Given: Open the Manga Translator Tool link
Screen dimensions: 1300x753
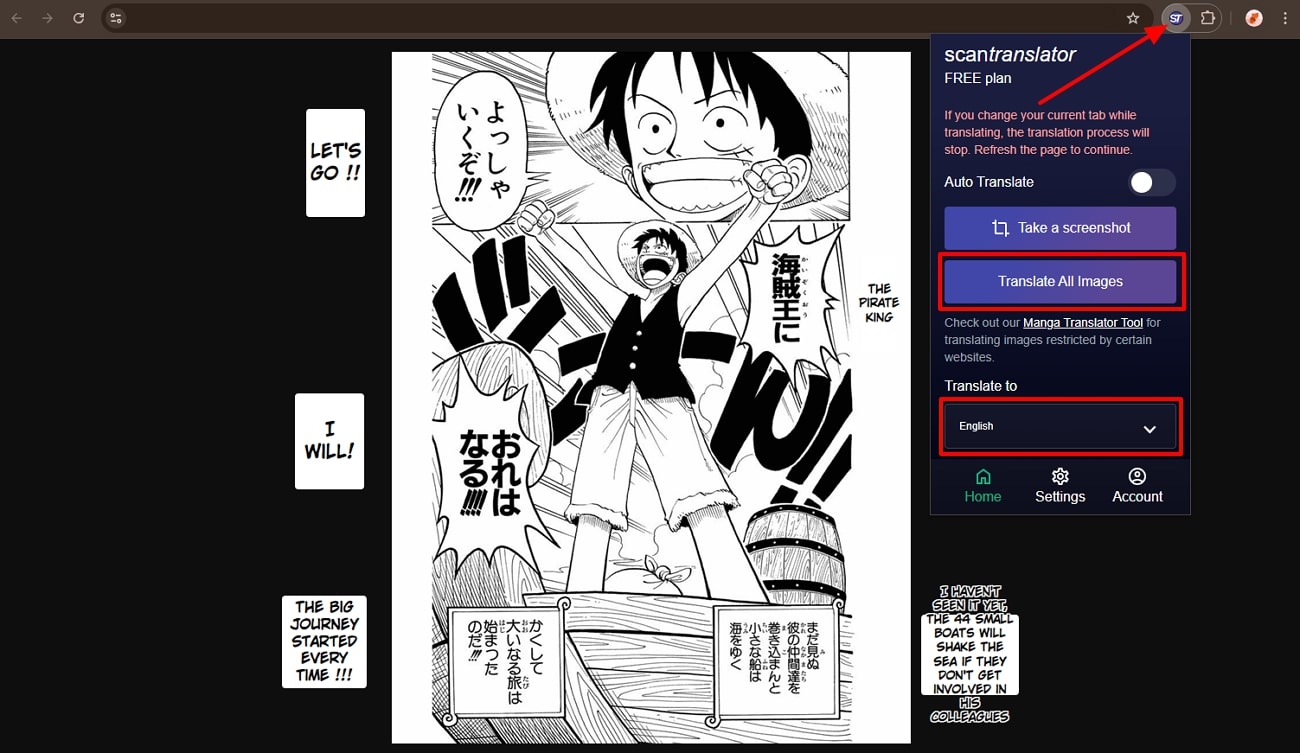Looking at the screenshot, I should (x=1083, y=323).
